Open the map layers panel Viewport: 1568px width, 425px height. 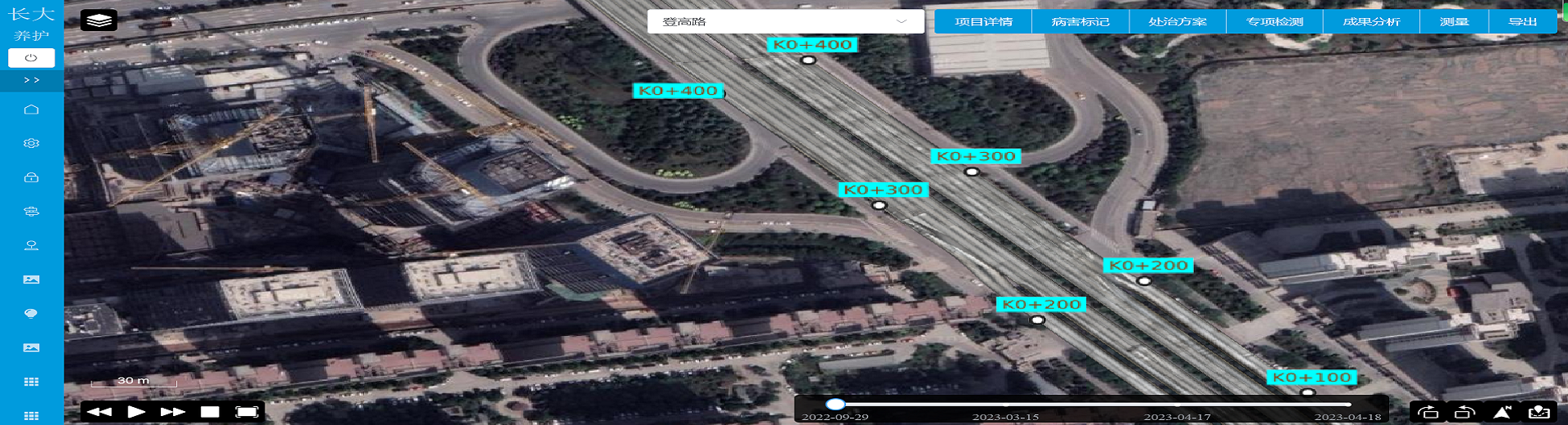(x=99, y=20)
